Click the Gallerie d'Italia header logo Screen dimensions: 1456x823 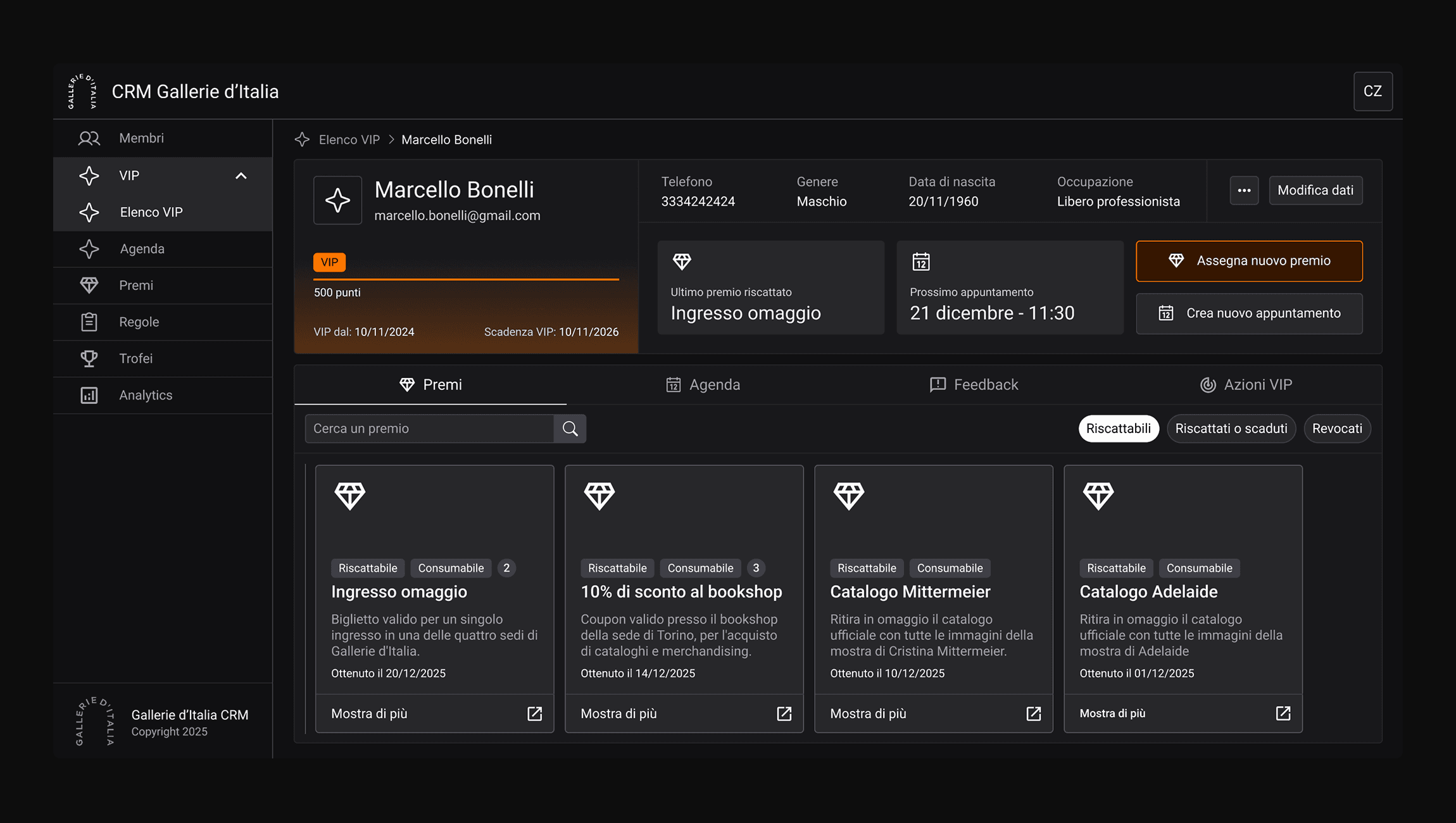point(83,92)
